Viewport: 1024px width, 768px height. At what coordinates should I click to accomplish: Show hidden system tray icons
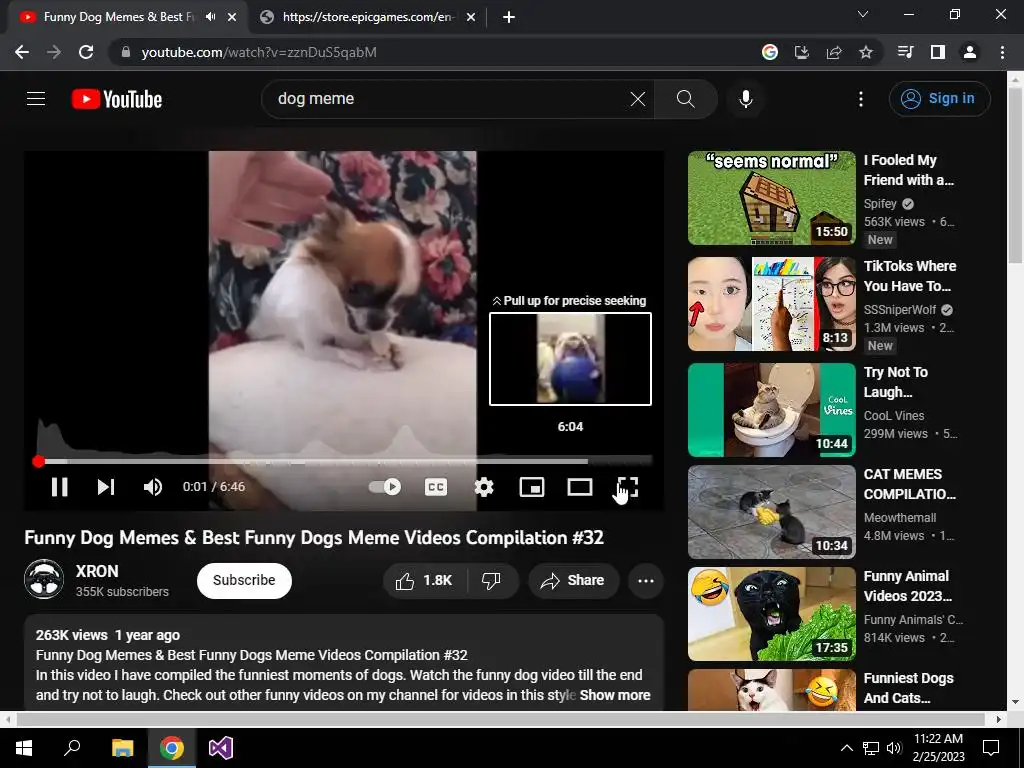pos(846,748)
